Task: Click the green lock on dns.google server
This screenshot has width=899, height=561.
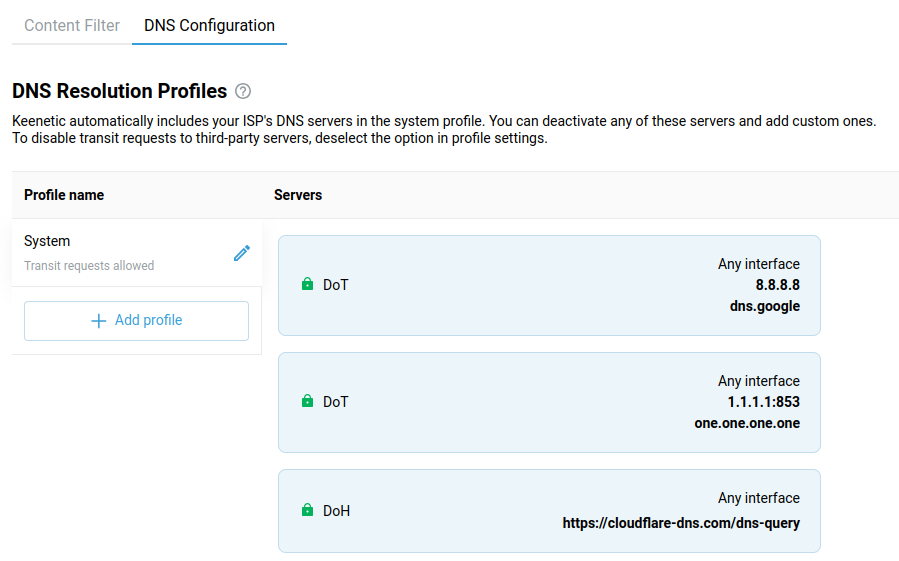Action: [308, 285]
